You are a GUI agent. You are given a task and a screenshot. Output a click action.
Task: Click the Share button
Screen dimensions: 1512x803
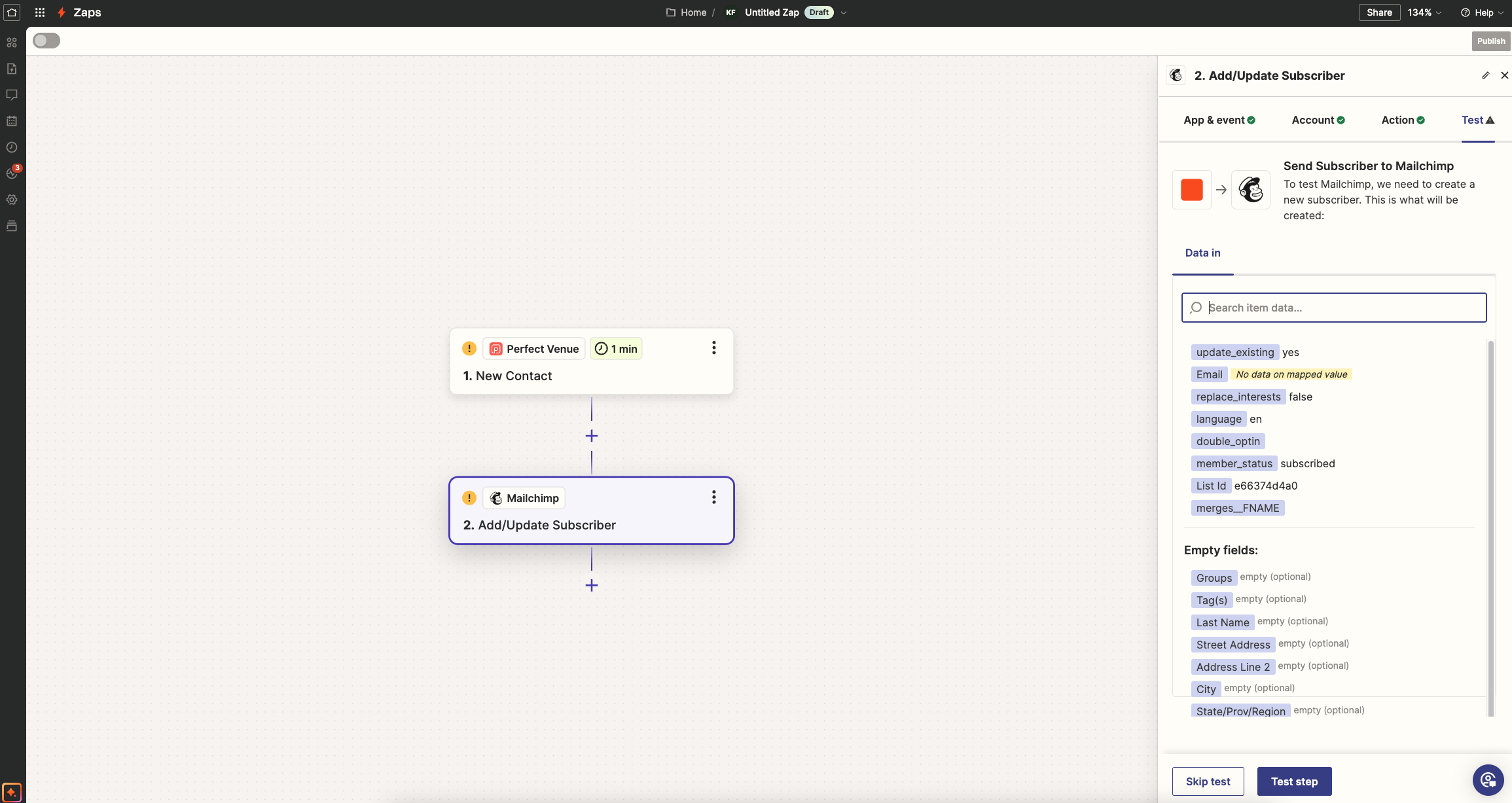pyautogui.click(x=1379, y=12)
